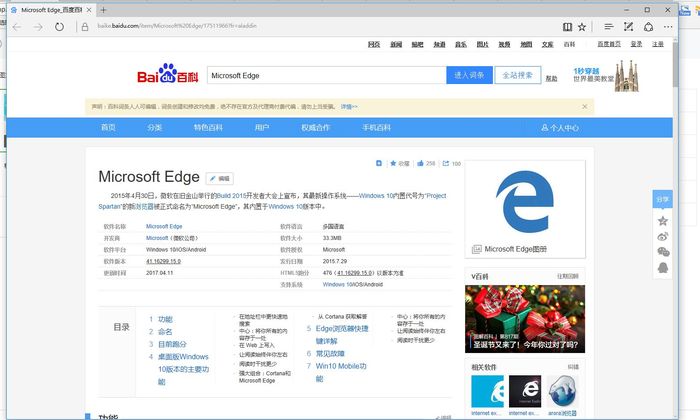
Task: Open the large Edge logo image
Action: pyautogui.click(x=525, y=202)
